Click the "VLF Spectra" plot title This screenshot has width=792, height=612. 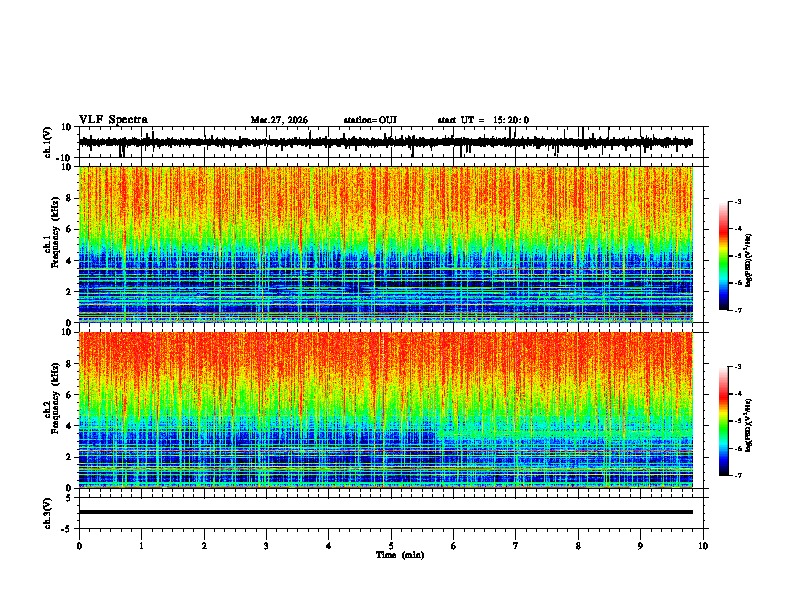coord(113,120)
